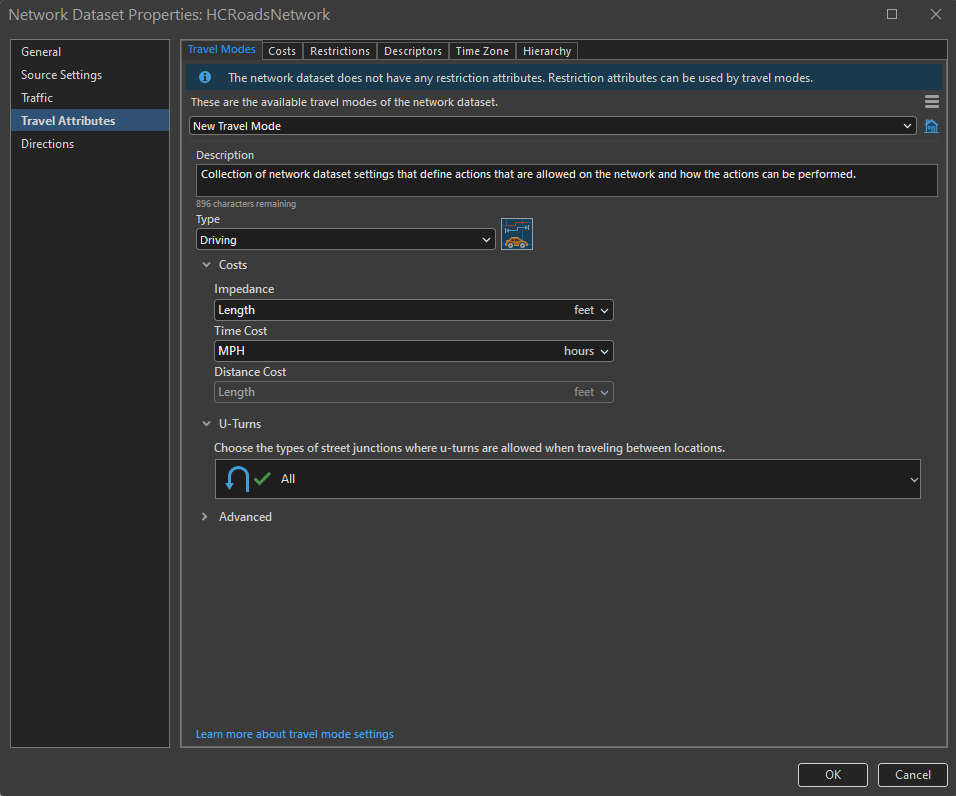Screen dimensions: 956x796
Task: Click the U-turn arrow icon
Action: click(236, 479)
